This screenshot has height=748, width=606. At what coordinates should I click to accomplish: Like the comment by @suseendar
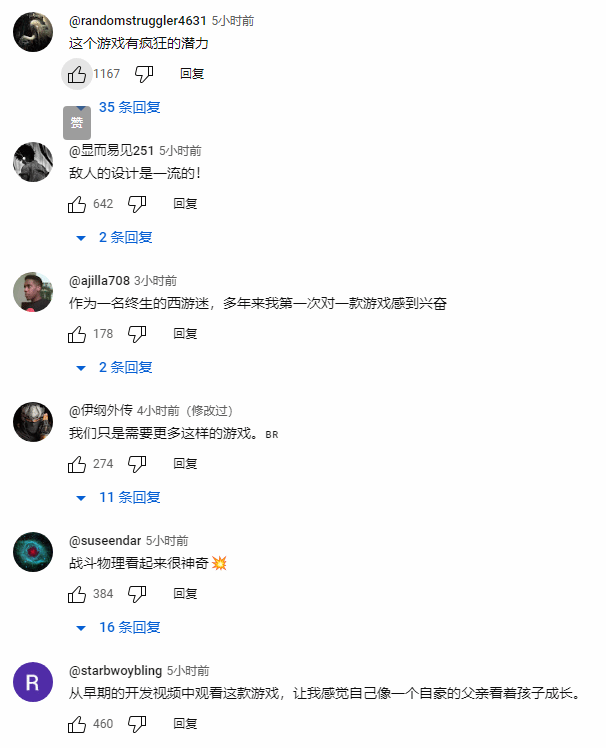click(x=77, y=594)
